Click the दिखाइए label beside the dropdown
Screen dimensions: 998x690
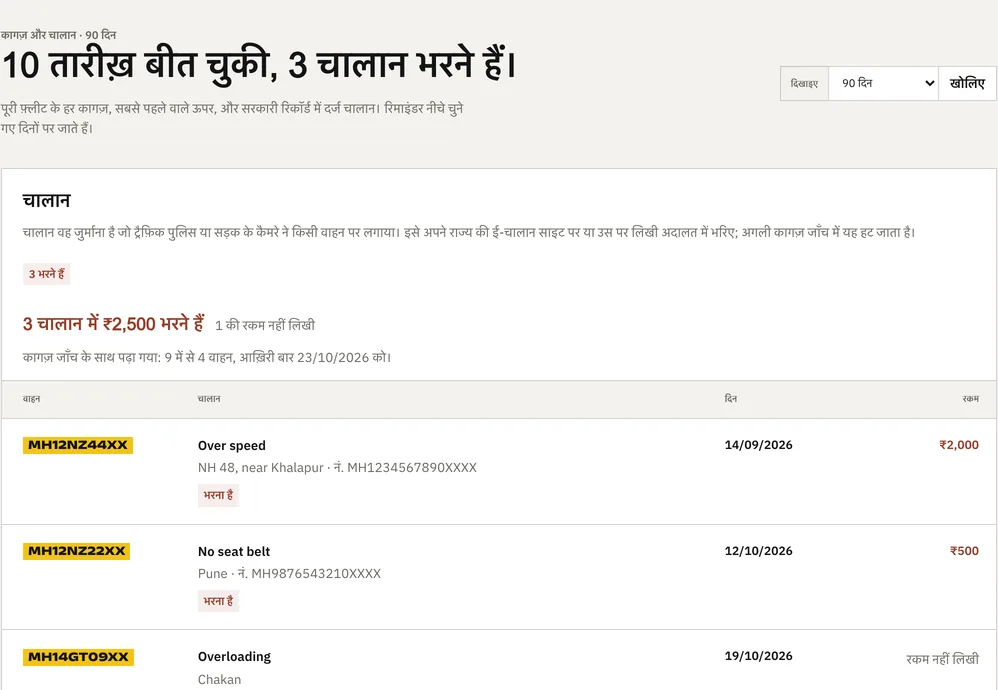[804, 83]
